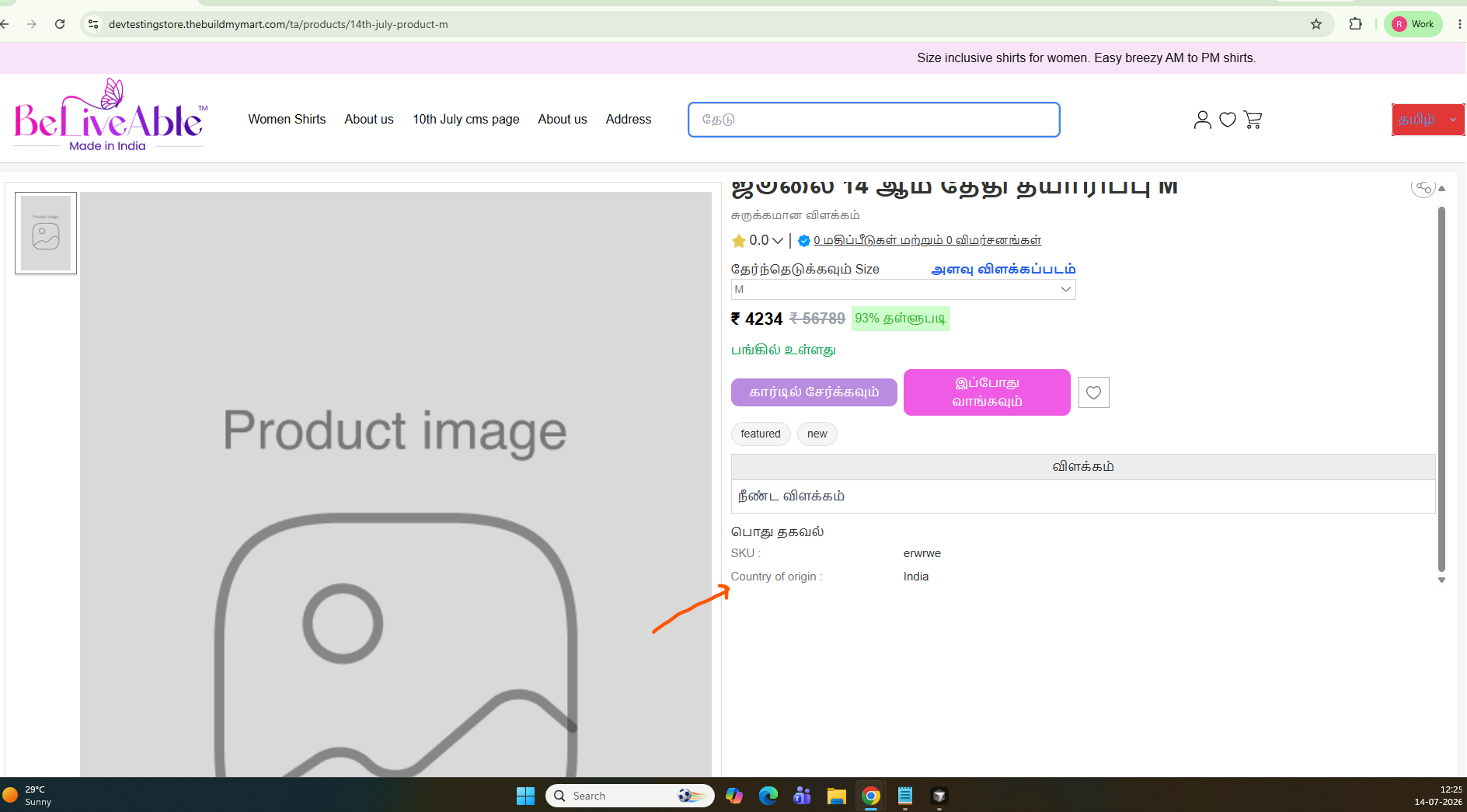Open the Size dropdown showing M

(x=903, y=289)
